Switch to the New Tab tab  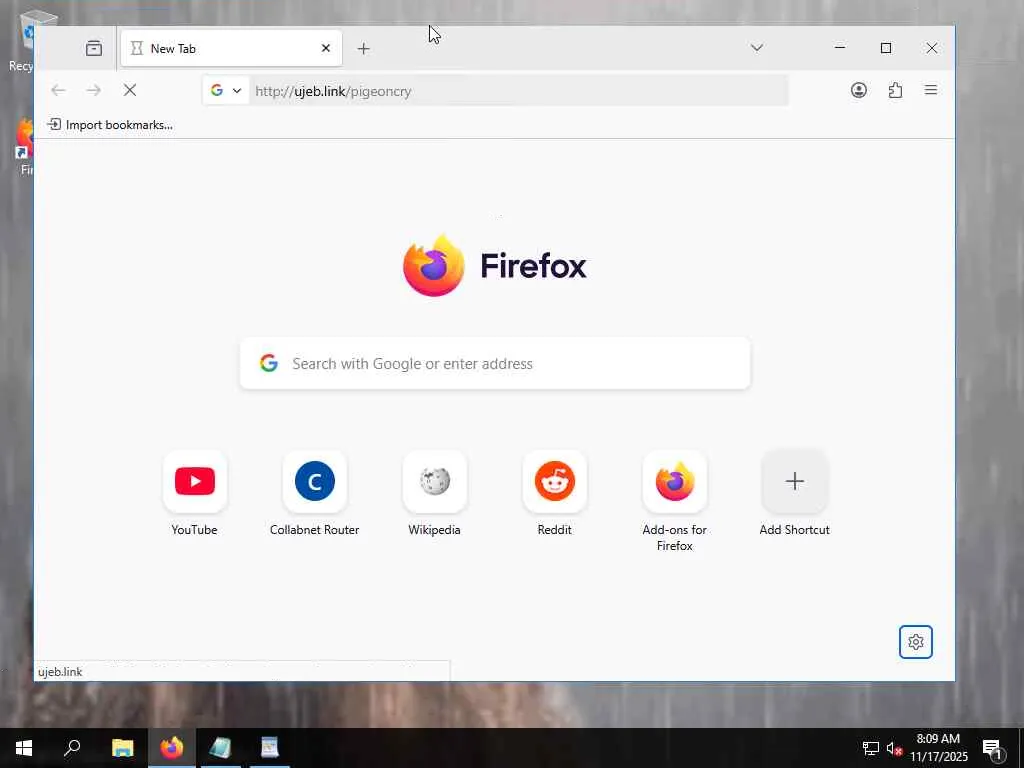pyautogui.click(x=231, y=48)
